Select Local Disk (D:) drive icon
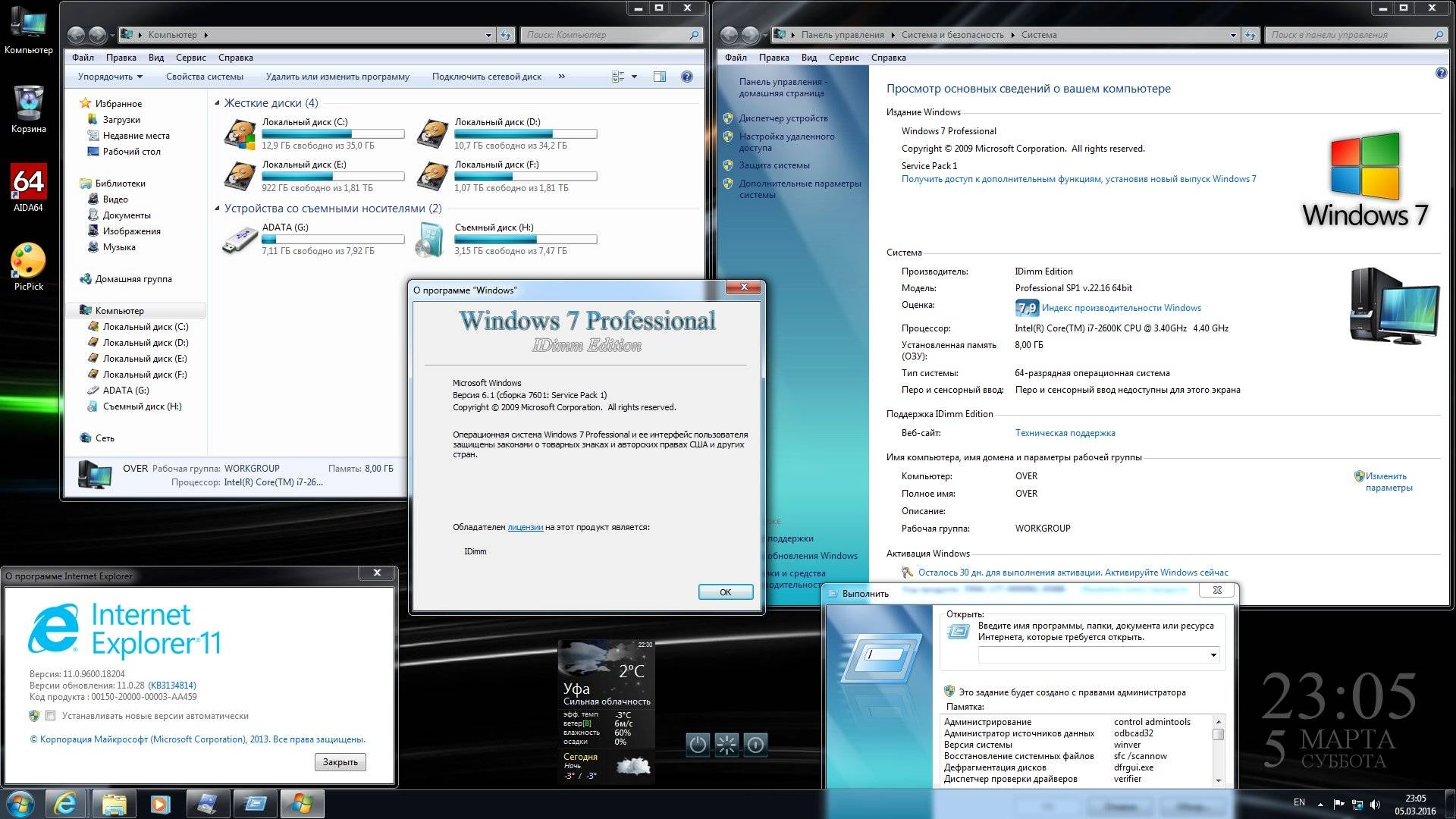Screen dimensions: 1456x819 pyautogui.click(x=432, y=134)
